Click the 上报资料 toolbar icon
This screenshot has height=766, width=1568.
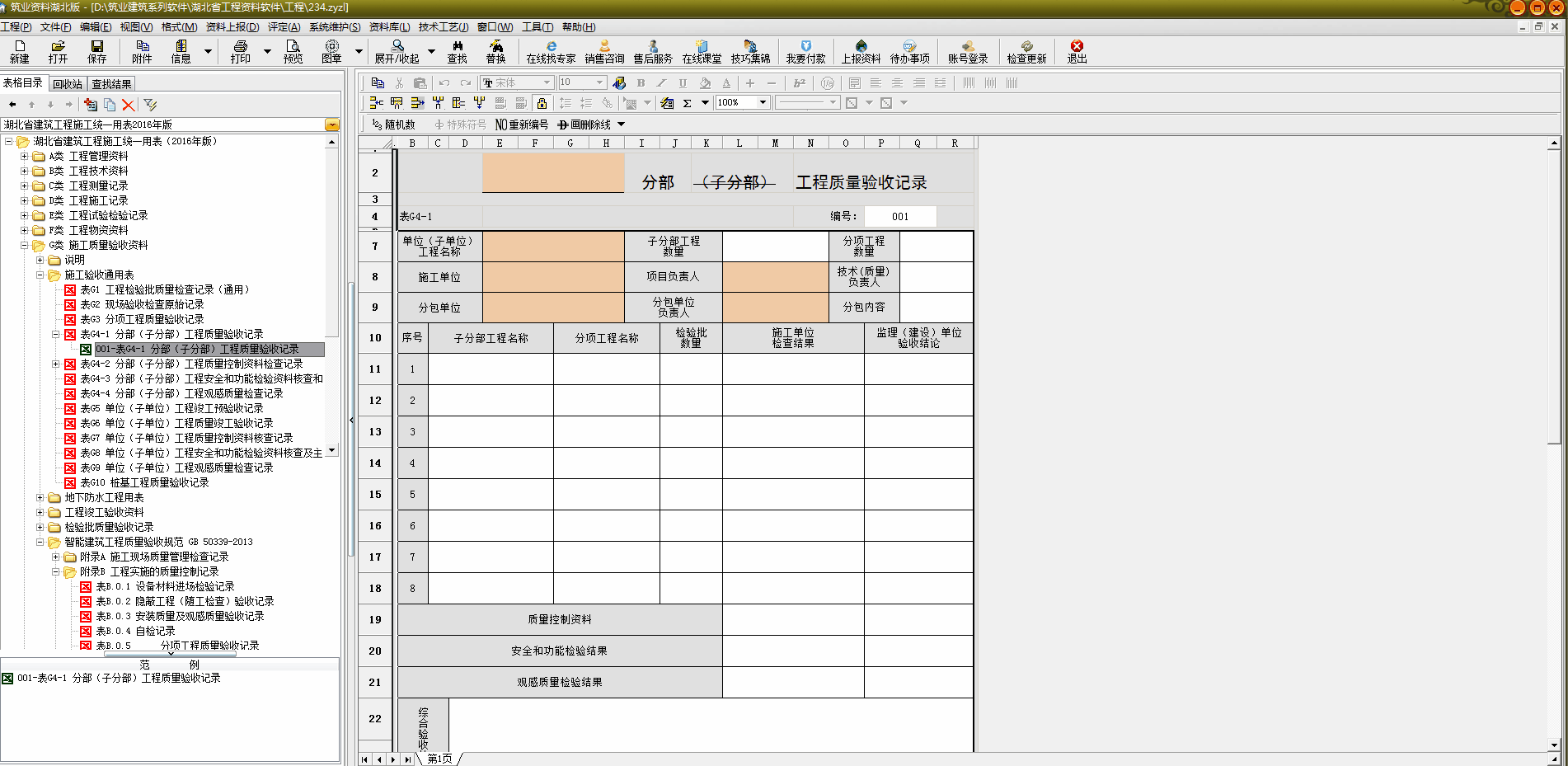point(861,51)
